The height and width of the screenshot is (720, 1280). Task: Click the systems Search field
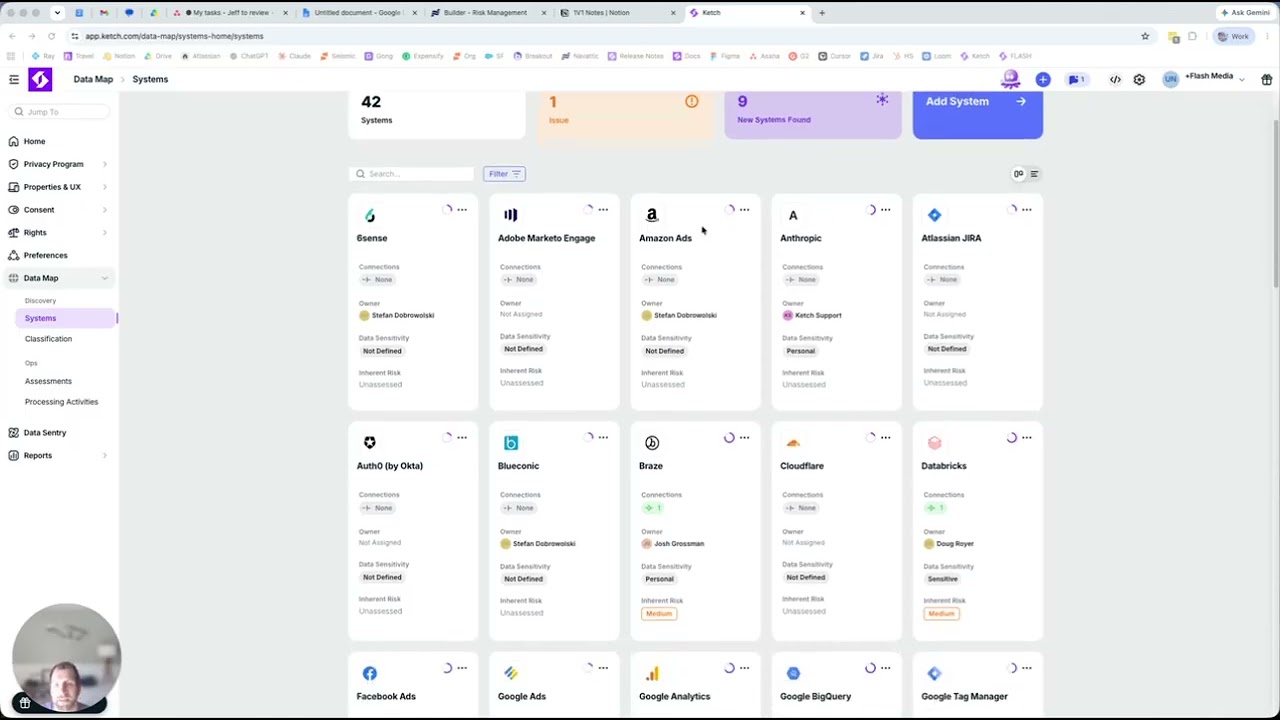coord(412,174)
